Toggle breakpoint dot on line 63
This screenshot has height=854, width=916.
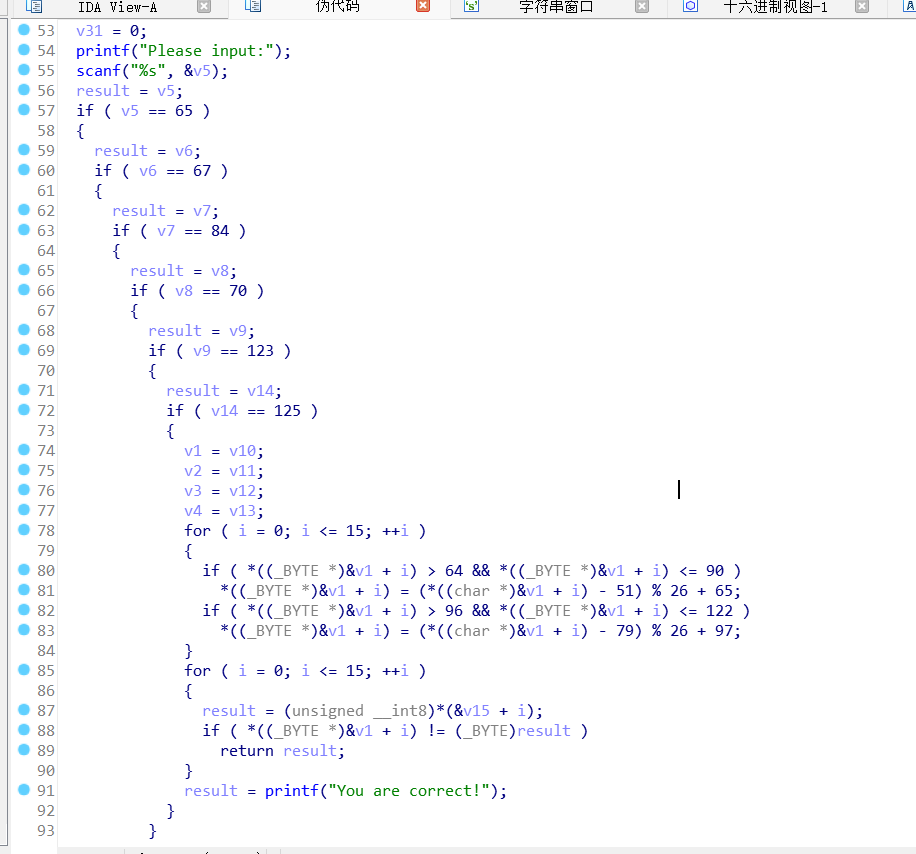click(24, 230)
